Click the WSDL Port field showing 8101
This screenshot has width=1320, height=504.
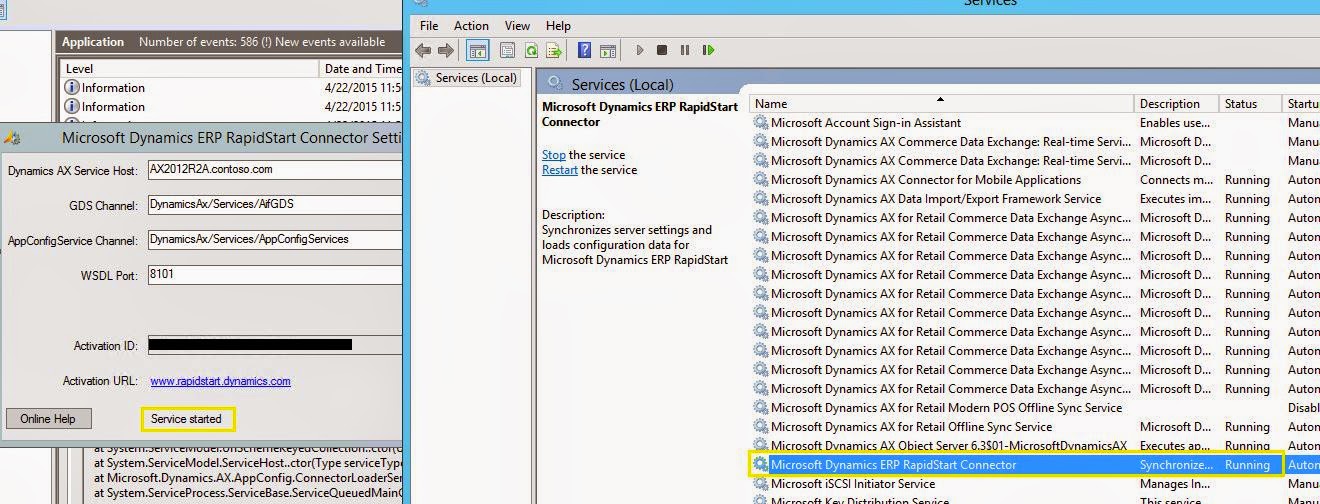[x=275, y=274]
